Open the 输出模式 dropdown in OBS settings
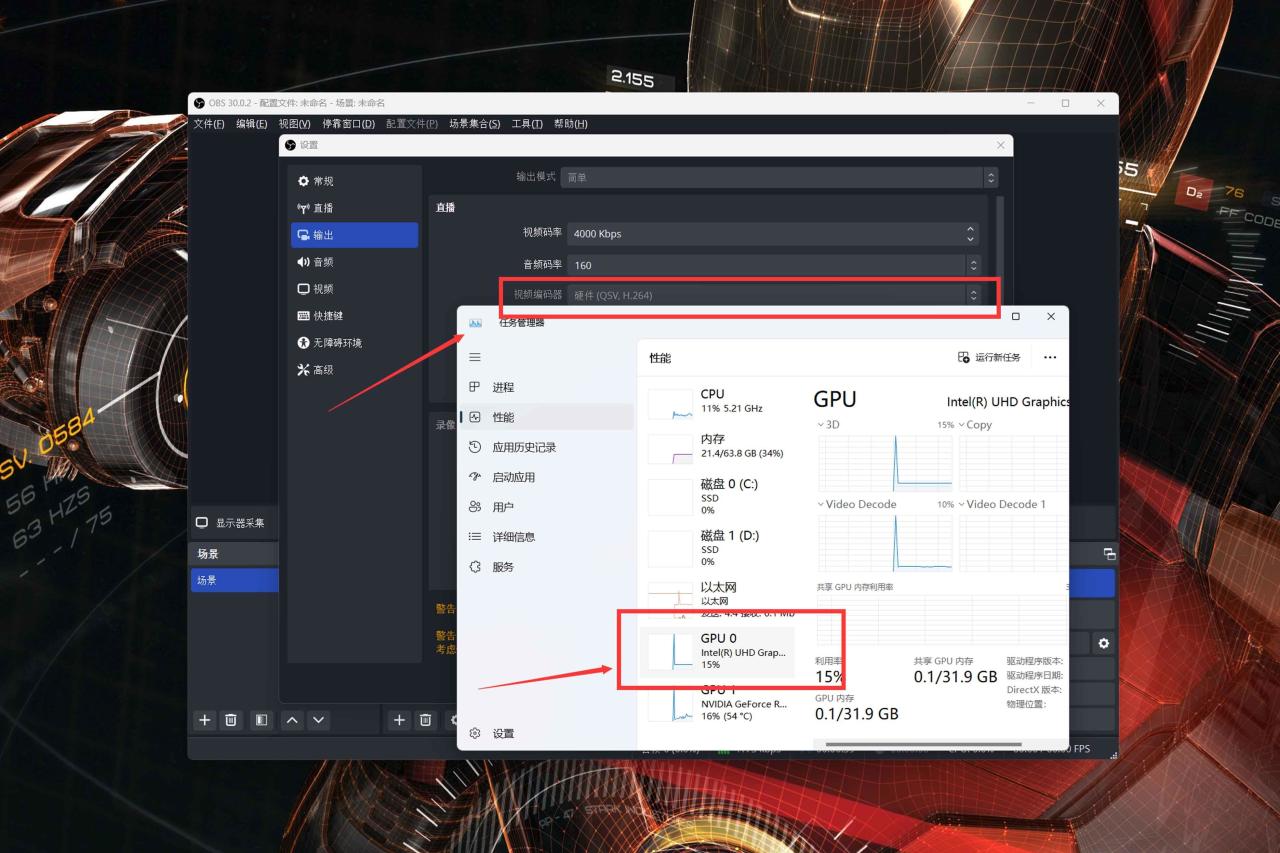Screen dimensions: 1280x853 tap(779, 177)
